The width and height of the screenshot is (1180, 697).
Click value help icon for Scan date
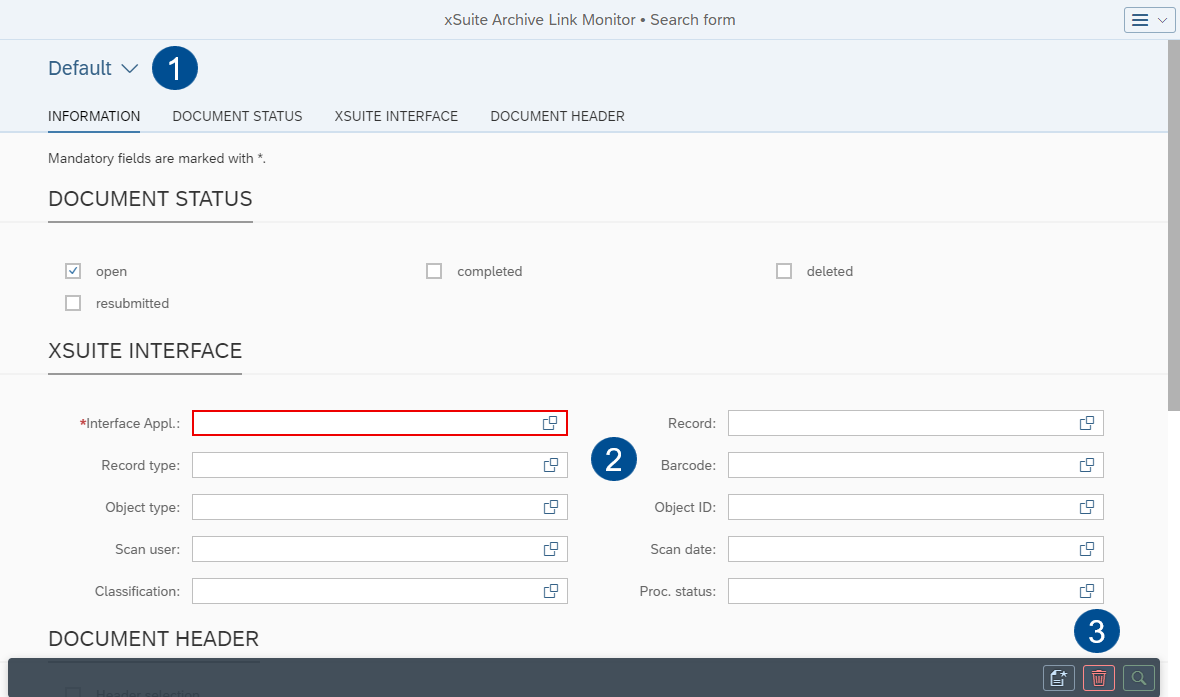point(1086,549)
